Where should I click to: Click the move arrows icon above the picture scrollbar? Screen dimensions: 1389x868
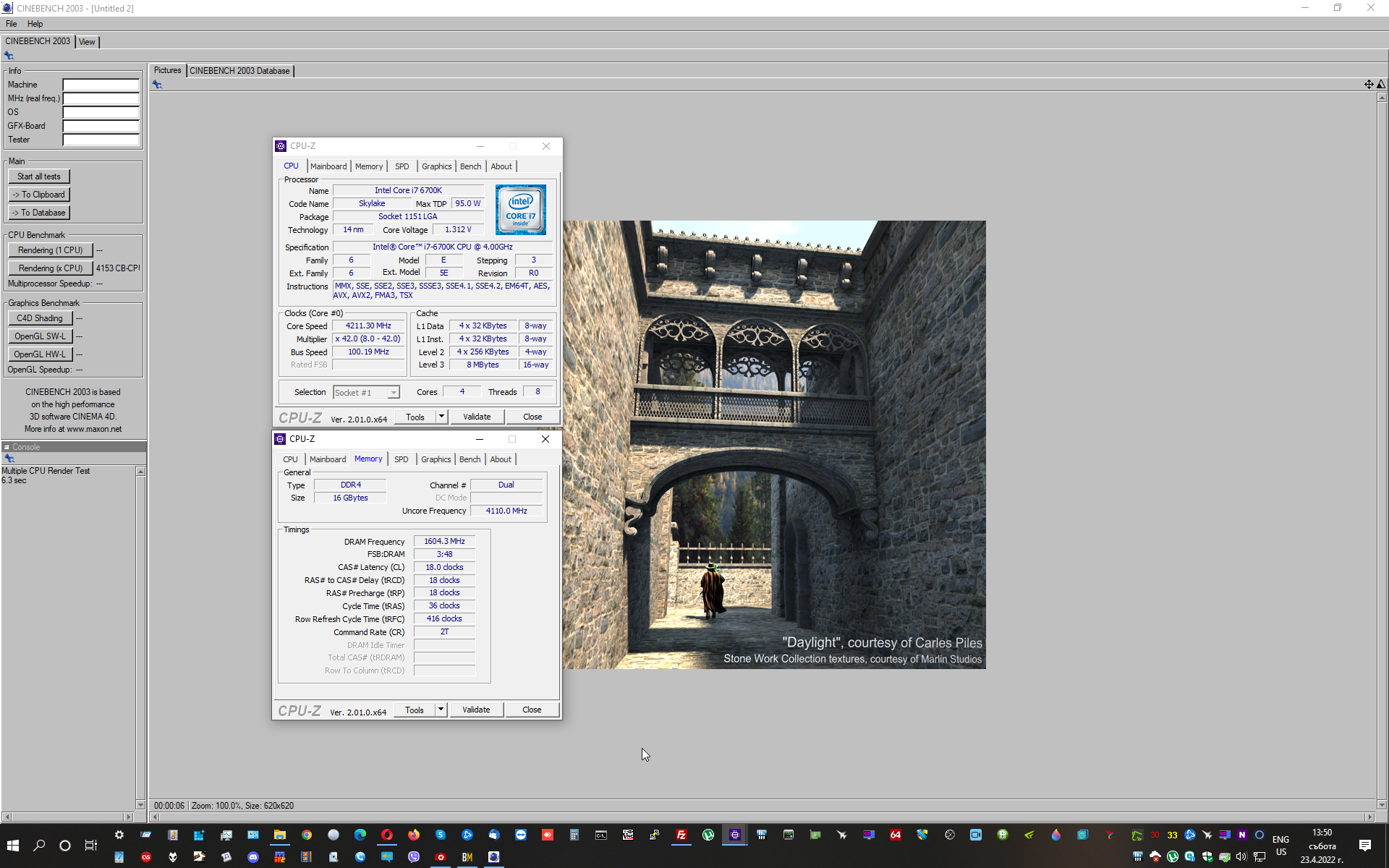[x=1369, y=85]
